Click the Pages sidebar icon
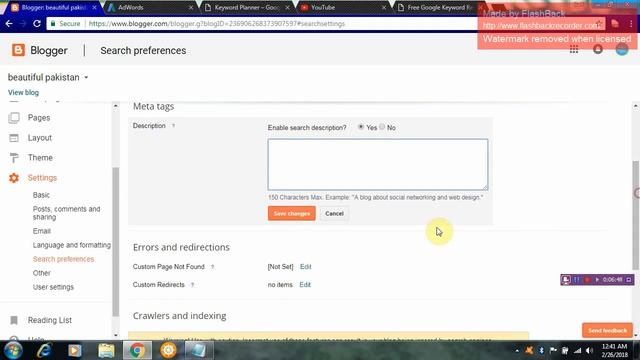 point(14,118)
